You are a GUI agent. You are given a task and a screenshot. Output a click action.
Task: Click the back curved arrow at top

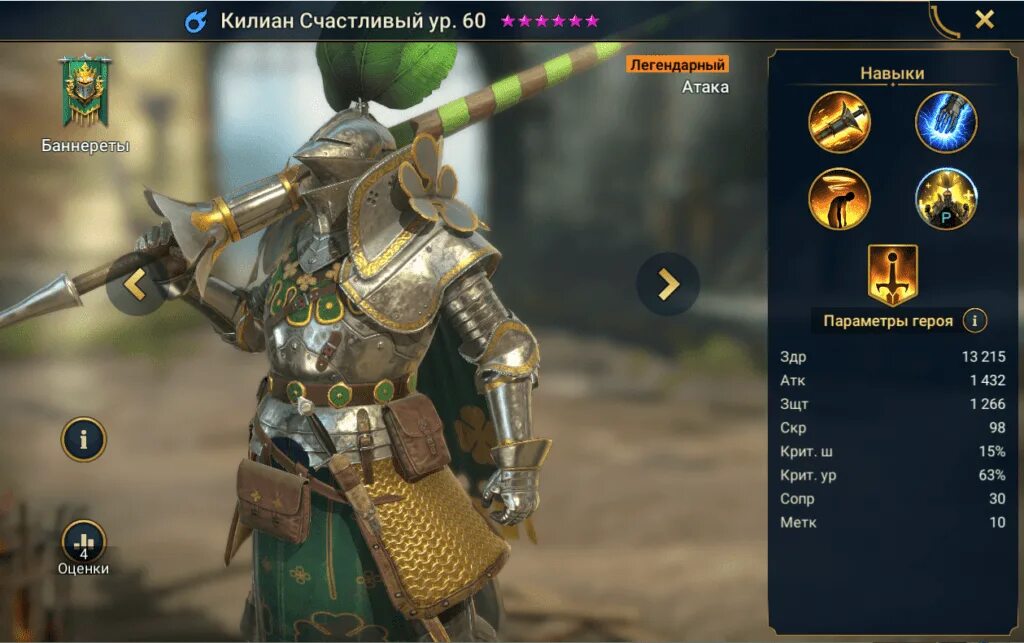tap(942, 21)
